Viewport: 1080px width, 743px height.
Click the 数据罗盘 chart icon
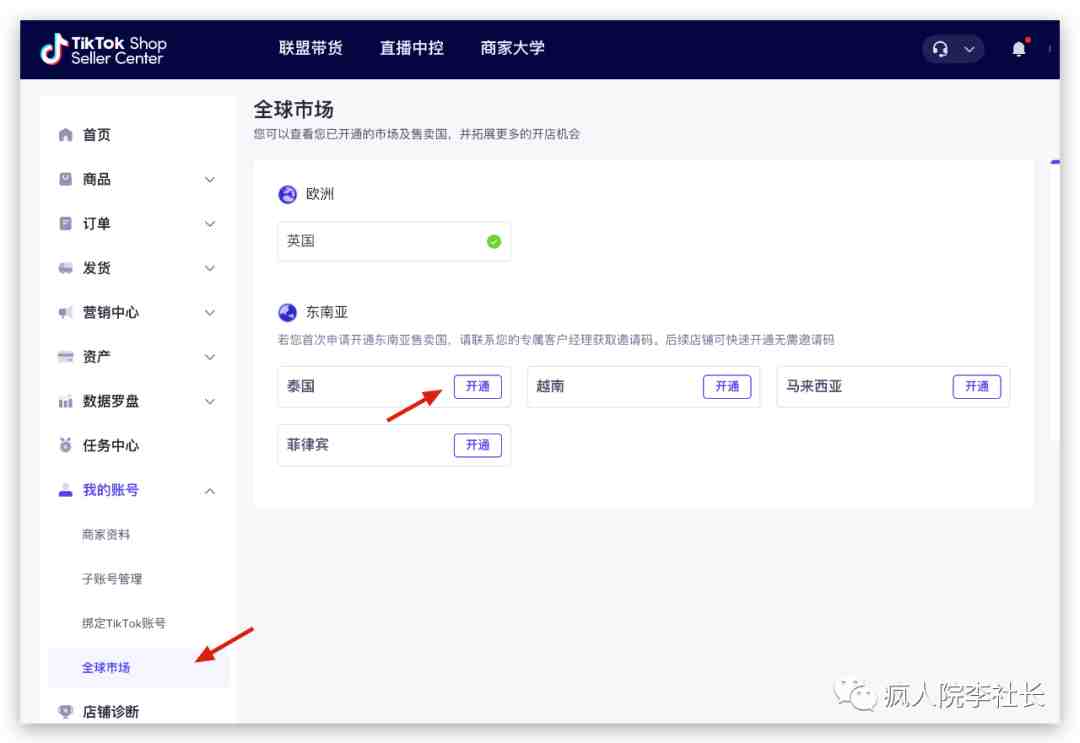[65, 401]
